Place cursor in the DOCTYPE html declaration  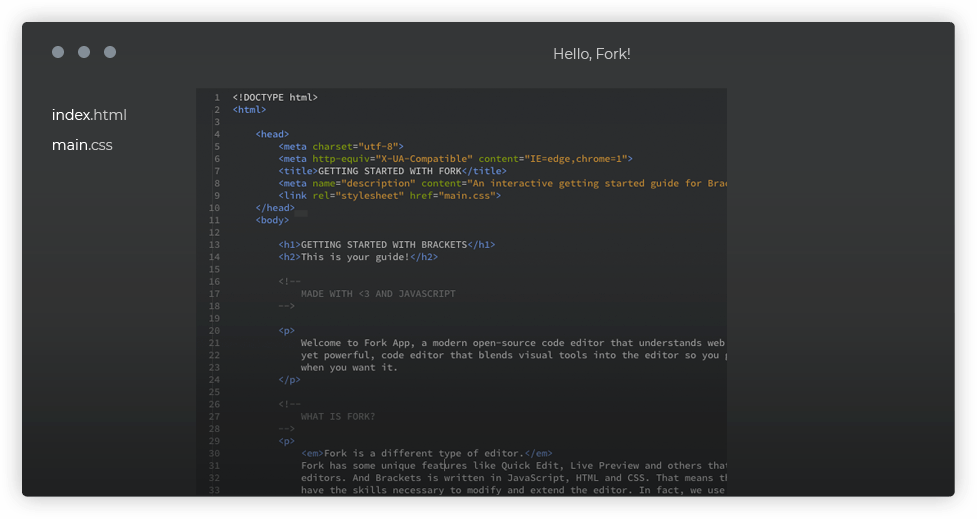[275, 98]
